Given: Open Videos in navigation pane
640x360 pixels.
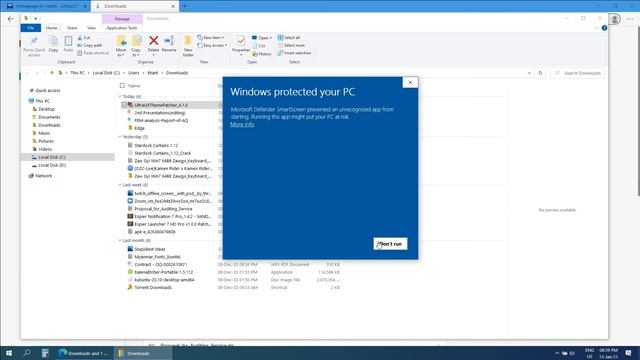Looking at the screenshot, I should (42, 149).
